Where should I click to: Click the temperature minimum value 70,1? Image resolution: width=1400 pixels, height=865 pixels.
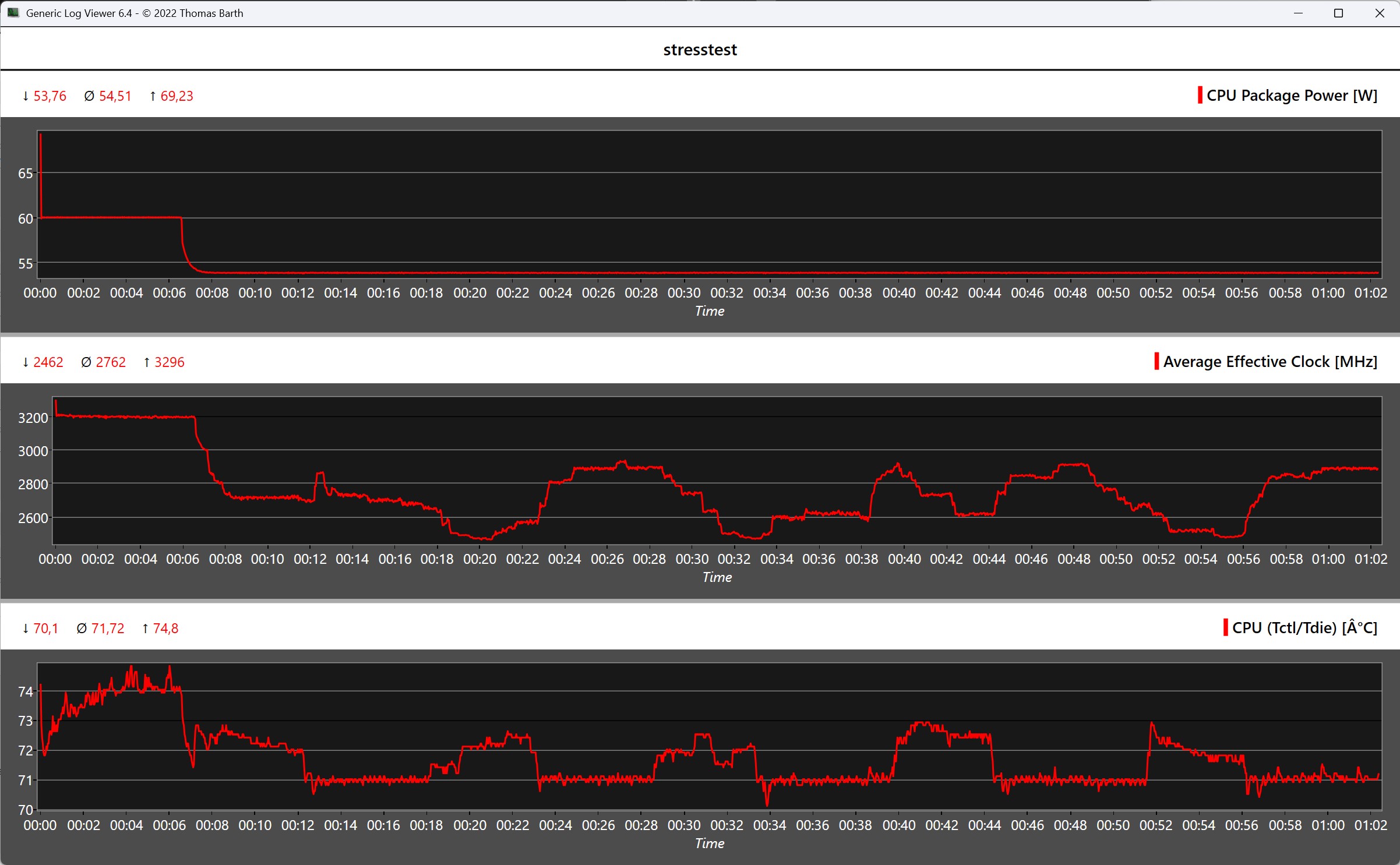(x=45, y=629)
